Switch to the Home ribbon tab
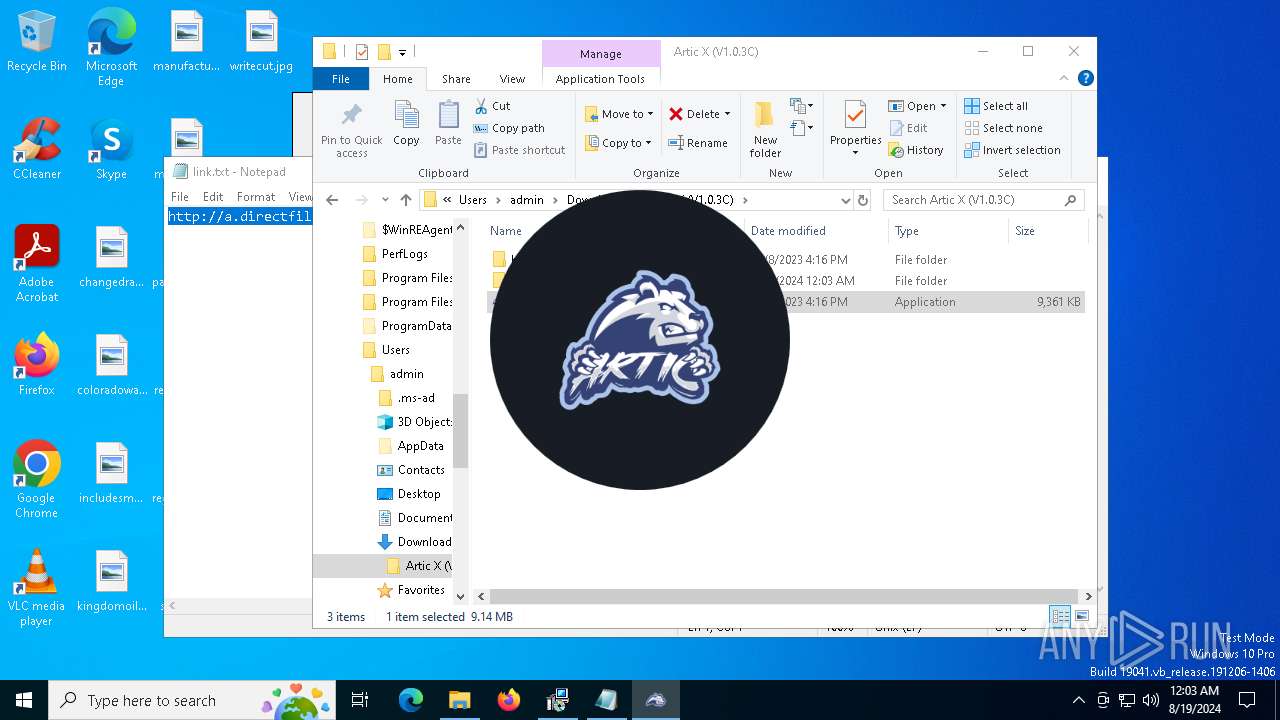Screen dimensions: 1280x720 [397, 79]
